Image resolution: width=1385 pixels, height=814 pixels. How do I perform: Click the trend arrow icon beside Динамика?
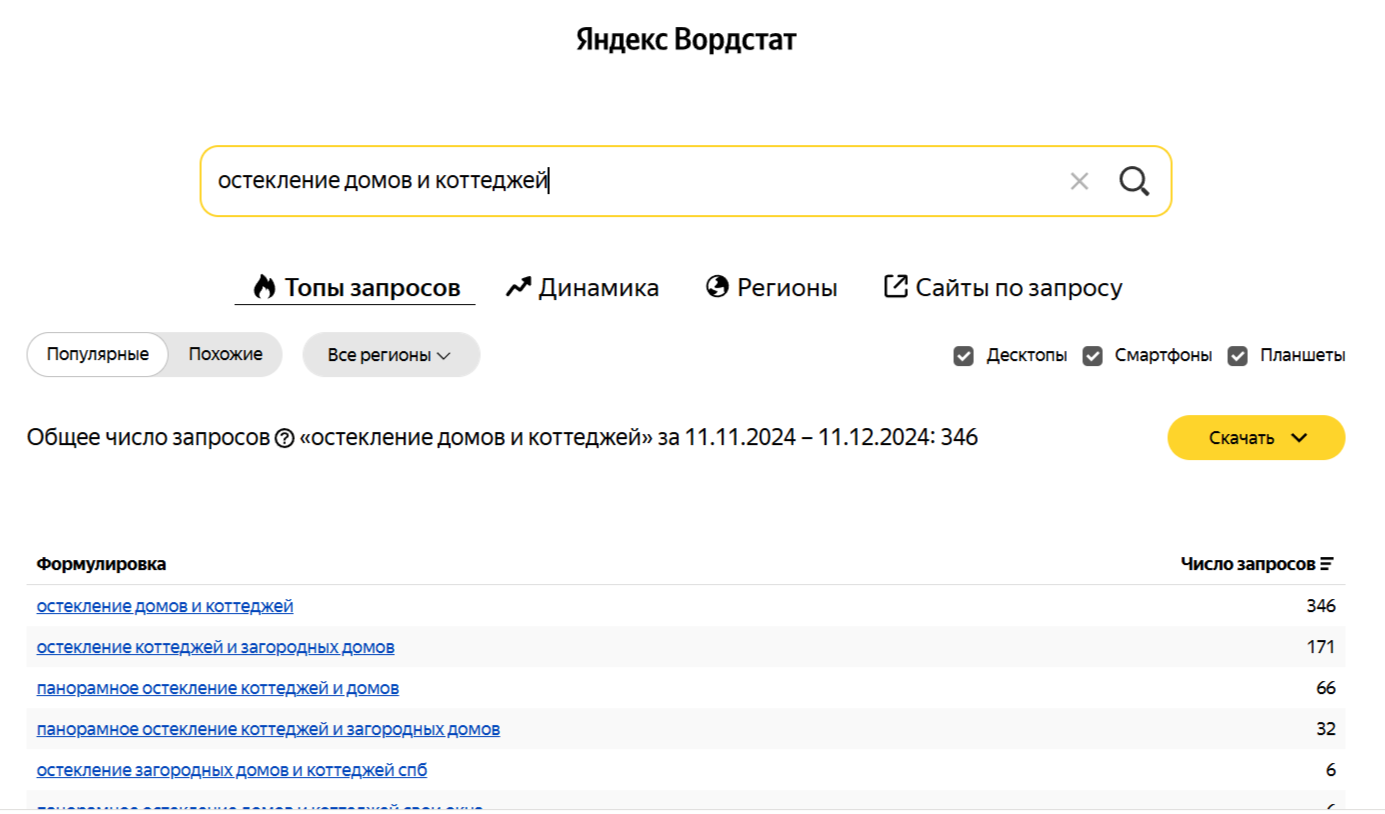click(x=518, y=287)
